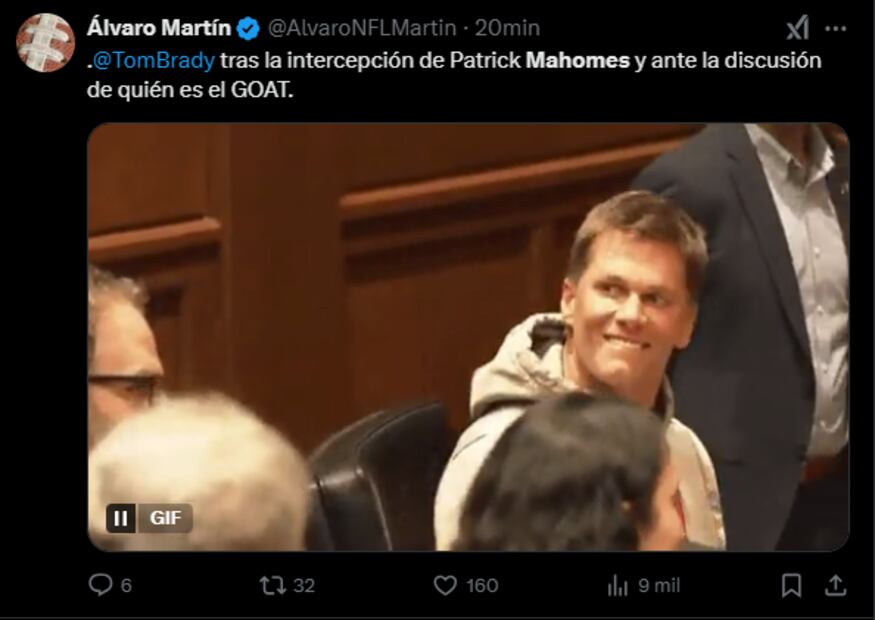This screenshot has height=620, width=875.
Task: Bookmark this tweet
Action: (x=791, y=585)
